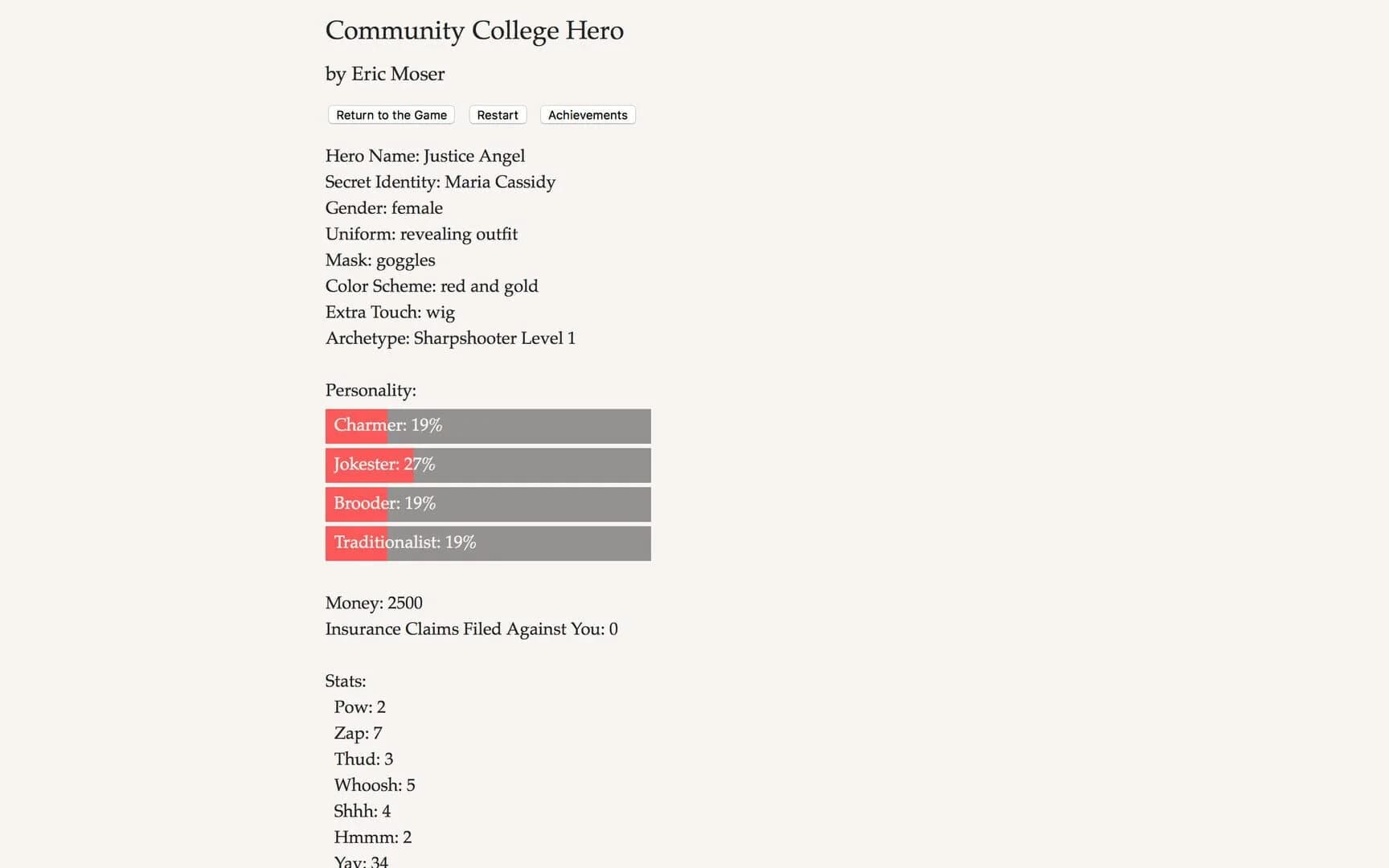Click the Archetype Sharpshooter Level 1 text
Image resolution: width=1389 pixels, height=868 pixels.
pos(450,338)
